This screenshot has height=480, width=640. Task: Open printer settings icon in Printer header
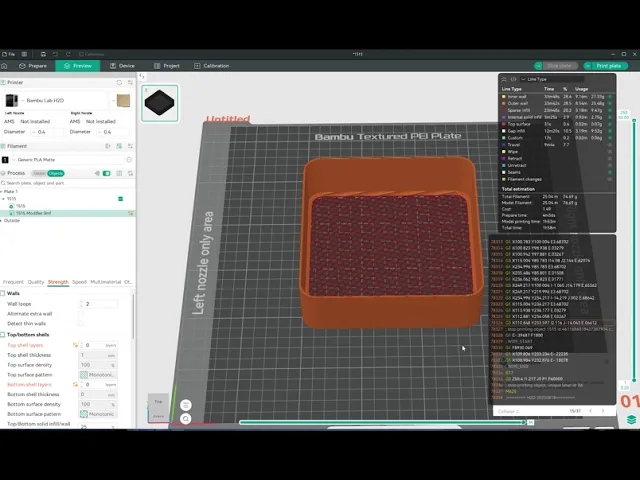130,82
